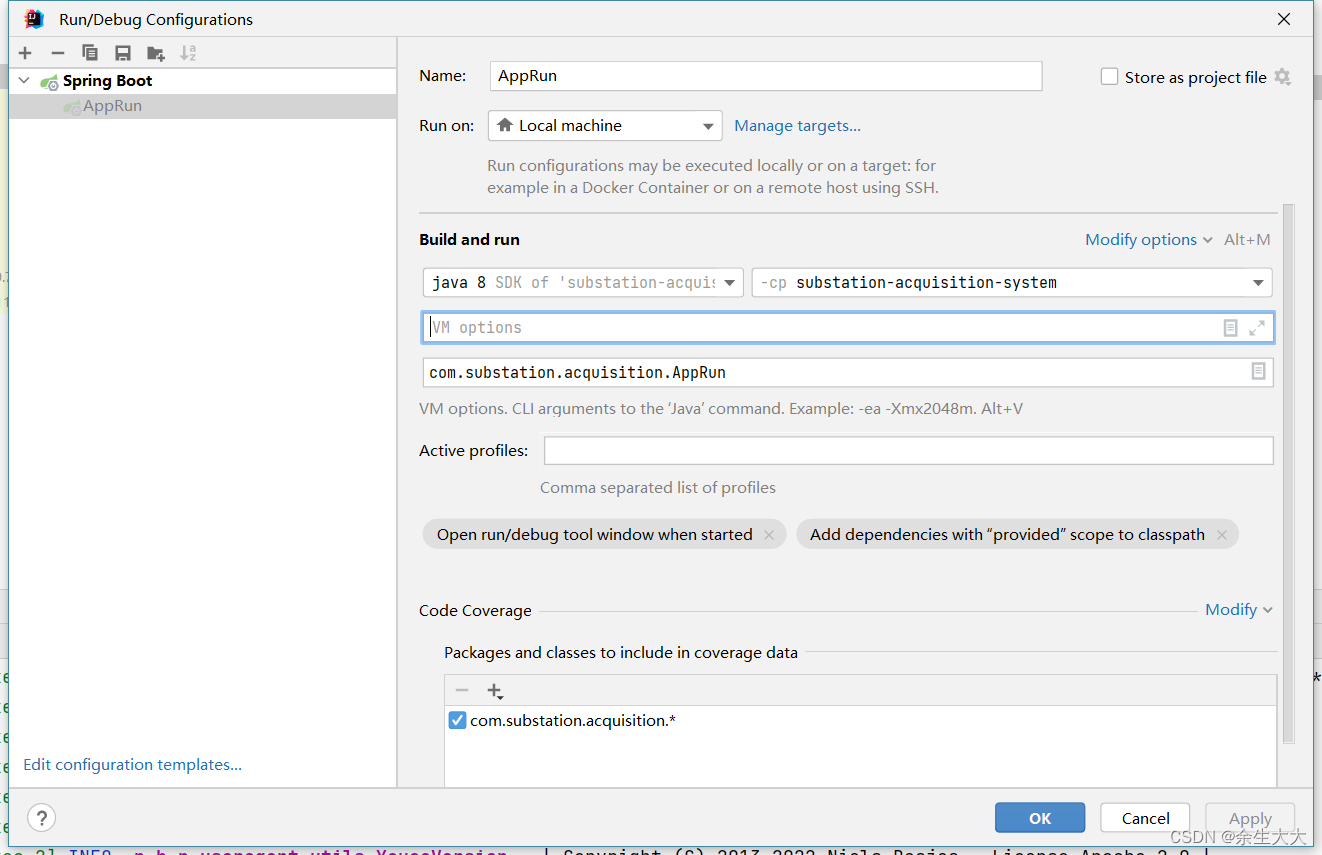This screenshot has height=855, width=1322.
Task: Close the Run/Debug Configurations dialog
Action: 1284,19
